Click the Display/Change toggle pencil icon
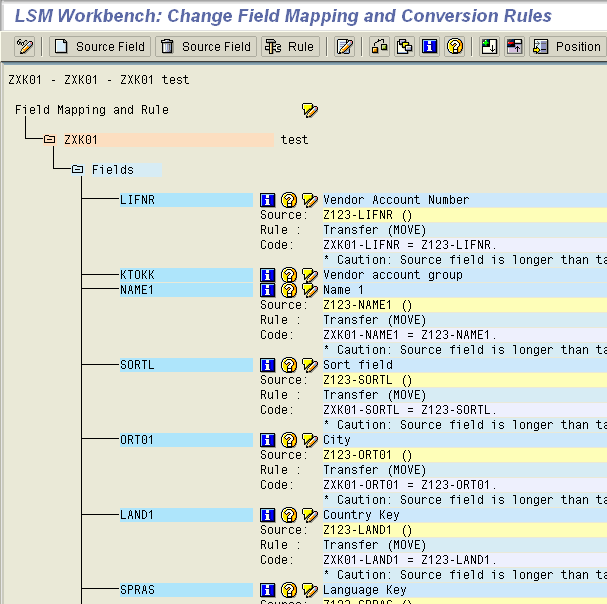The image size is (607, 604). 26,47
